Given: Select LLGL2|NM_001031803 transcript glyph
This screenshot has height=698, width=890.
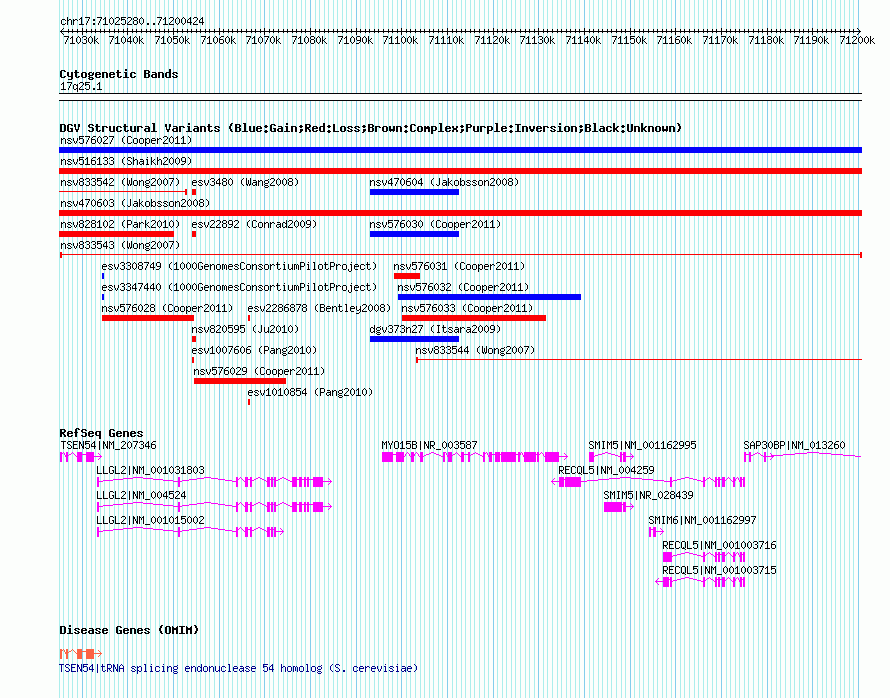Looking at the screenshot, I should pyautogui.click(x=214, y=482).
